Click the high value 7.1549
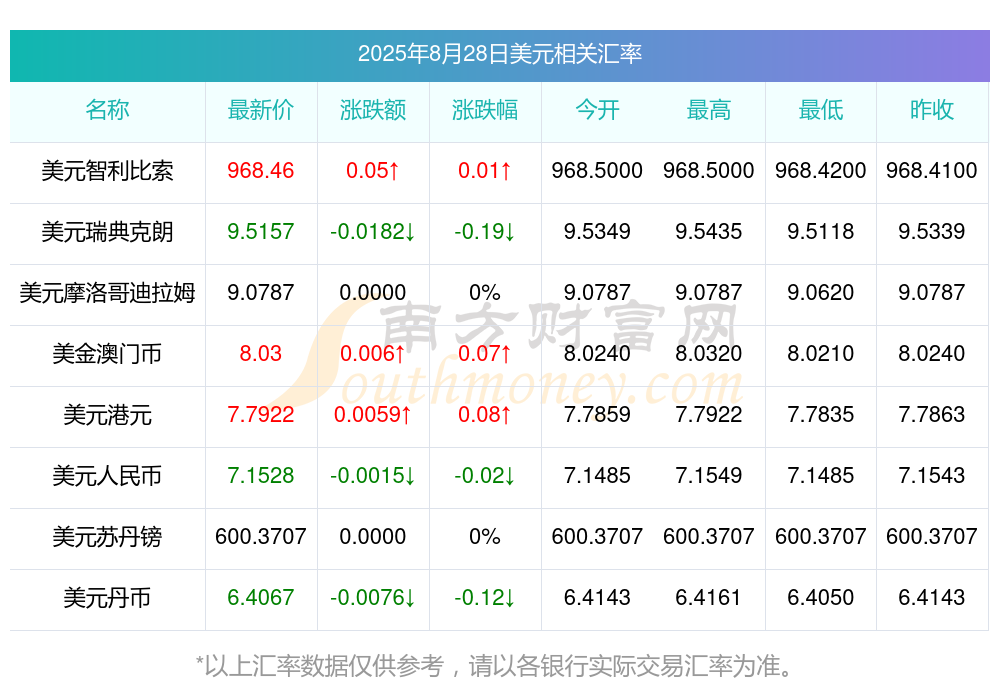1000x698 pixels. (x=709, y=476)
